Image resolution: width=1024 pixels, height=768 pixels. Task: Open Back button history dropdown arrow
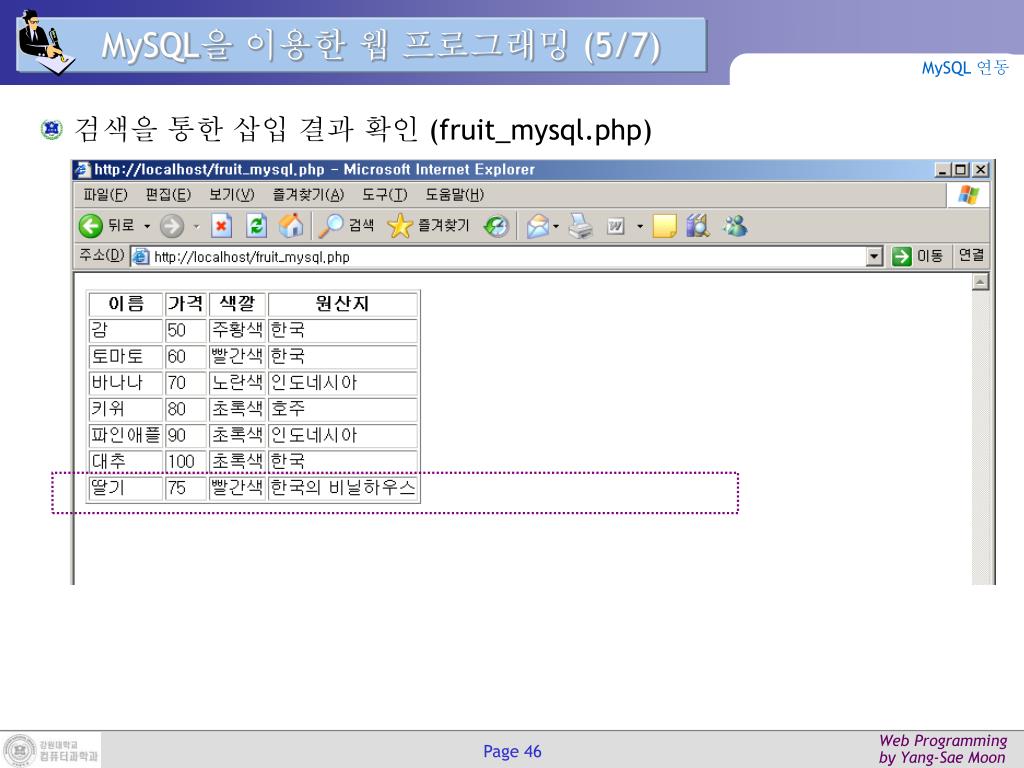click(147, 227)
